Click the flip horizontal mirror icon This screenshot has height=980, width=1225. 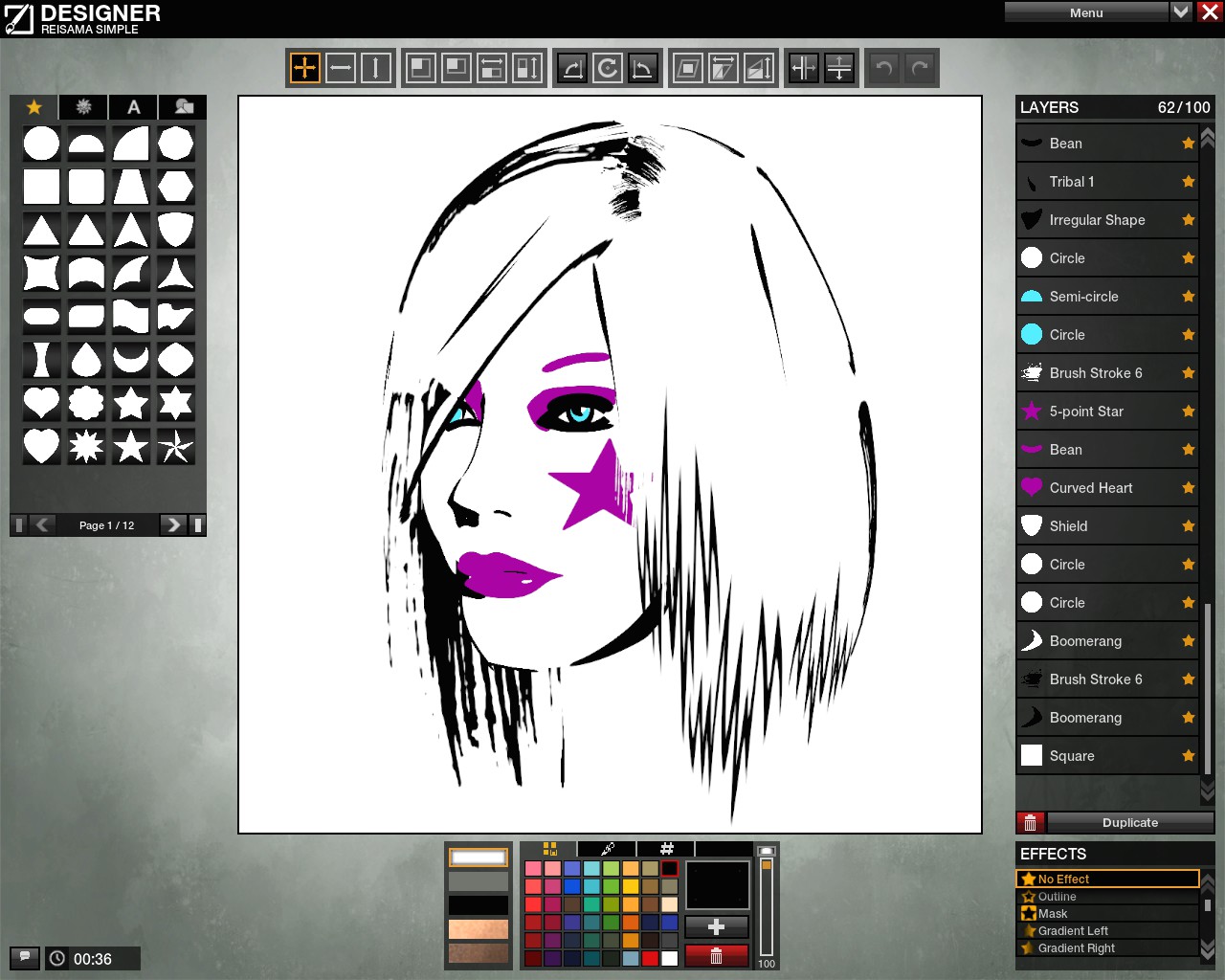point(804,68)
